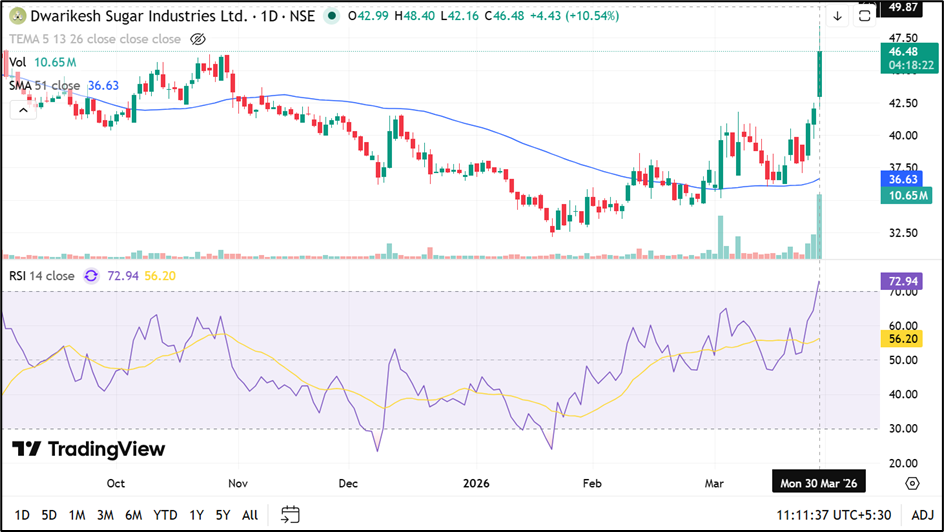Switch to the 5Y time range
Image resolution: width=944 pixels, height=532 pixels.
click(x=222, y=515)
